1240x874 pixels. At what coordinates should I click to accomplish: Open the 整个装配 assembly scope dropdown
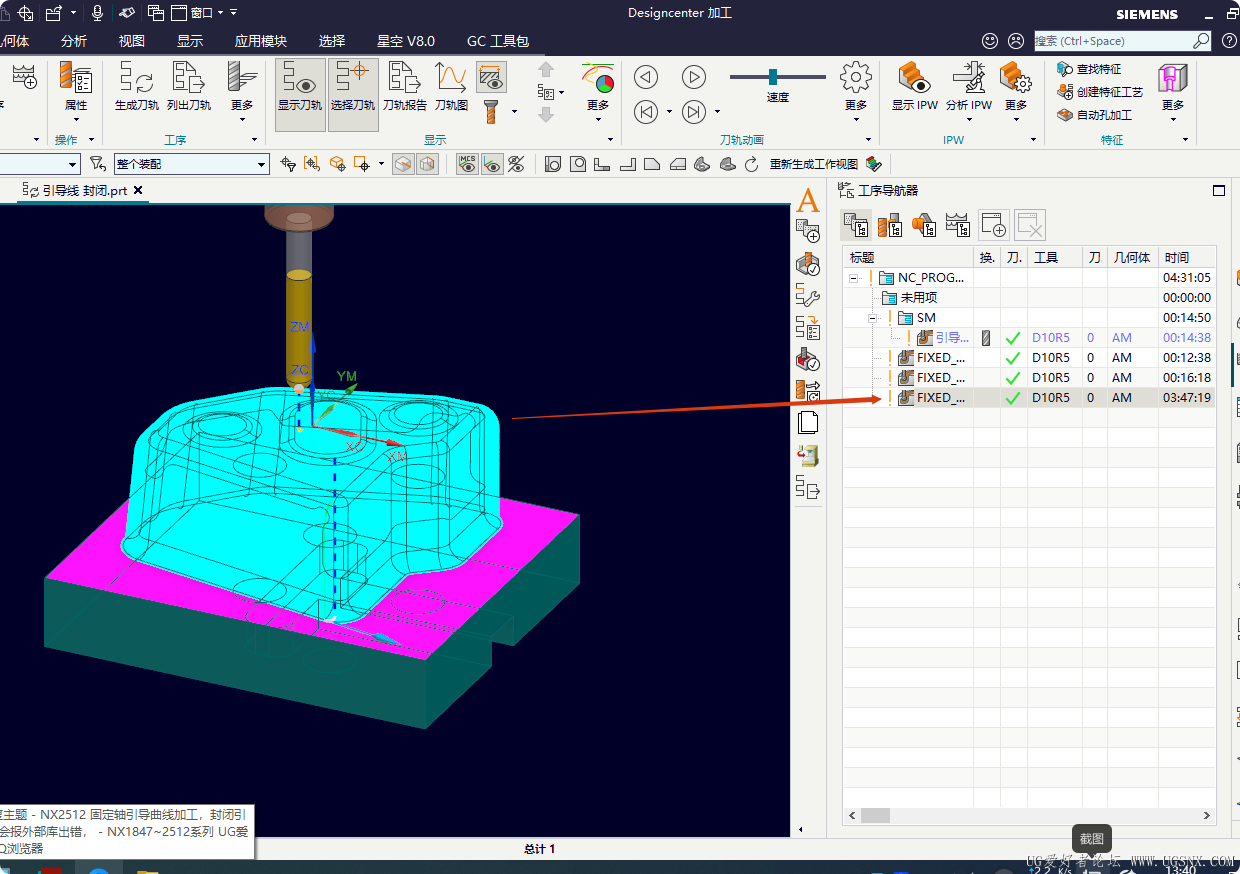coord(191,164)
